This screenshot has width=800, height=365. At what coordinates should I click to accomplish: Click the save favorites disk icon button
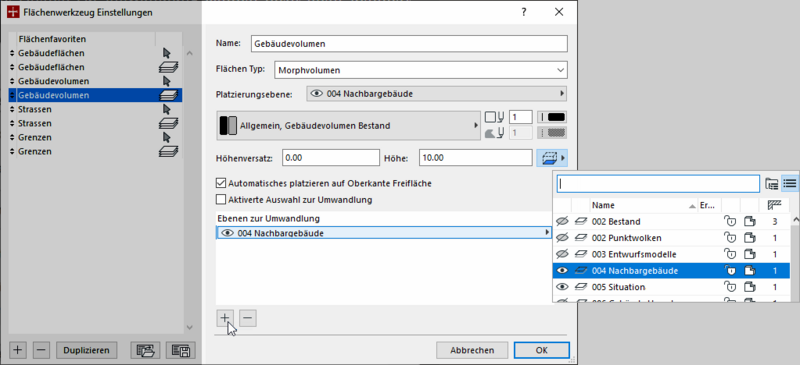181,350
